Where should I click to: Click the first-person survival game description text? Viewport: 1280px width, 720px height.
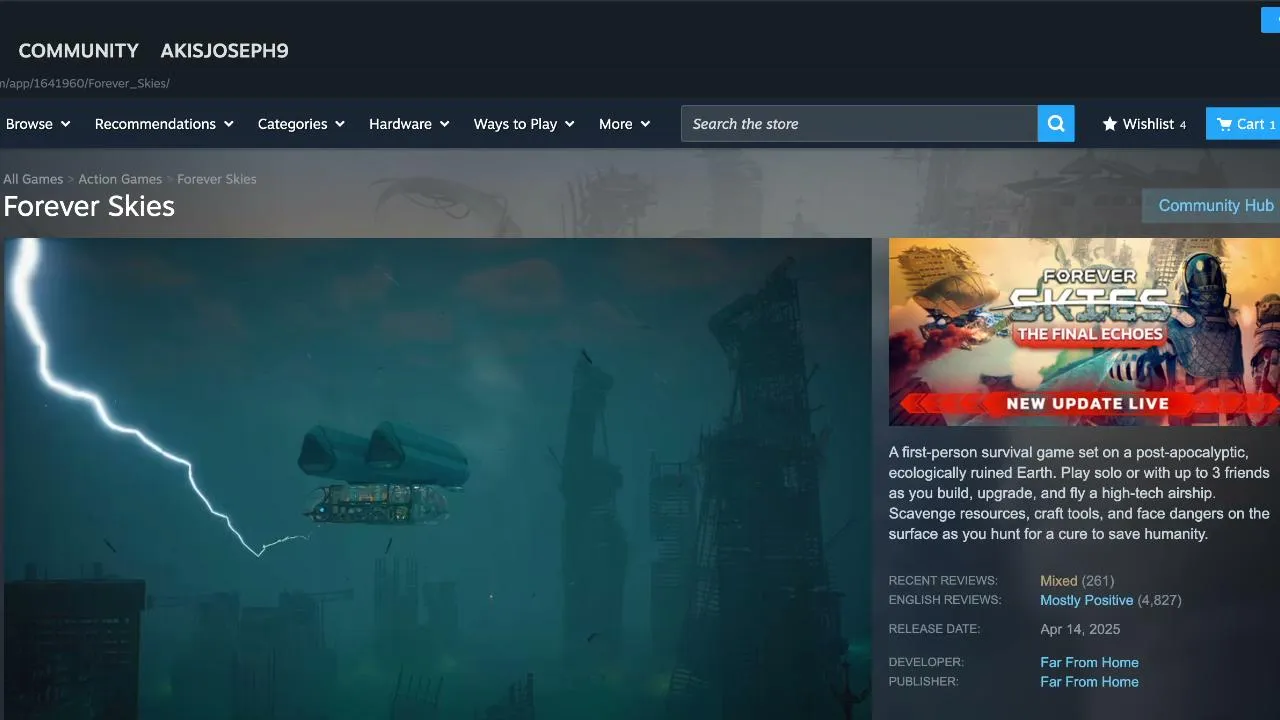[1079, 493]
